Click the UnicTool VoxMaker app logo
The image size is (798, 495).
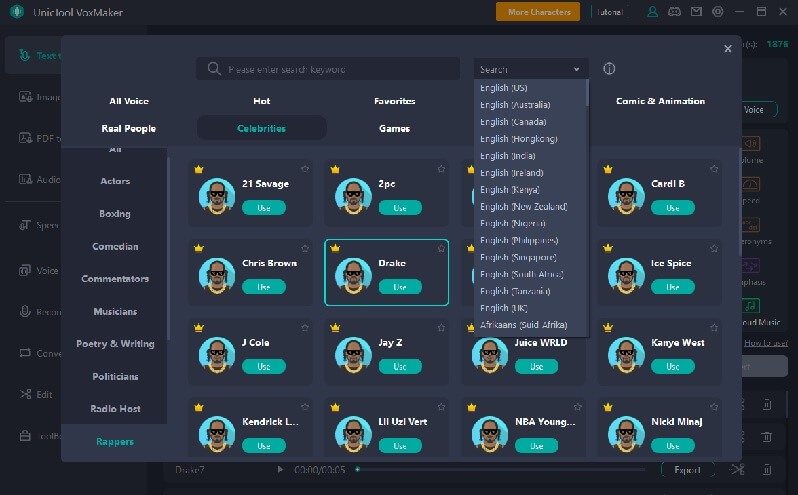pos(17,11)
